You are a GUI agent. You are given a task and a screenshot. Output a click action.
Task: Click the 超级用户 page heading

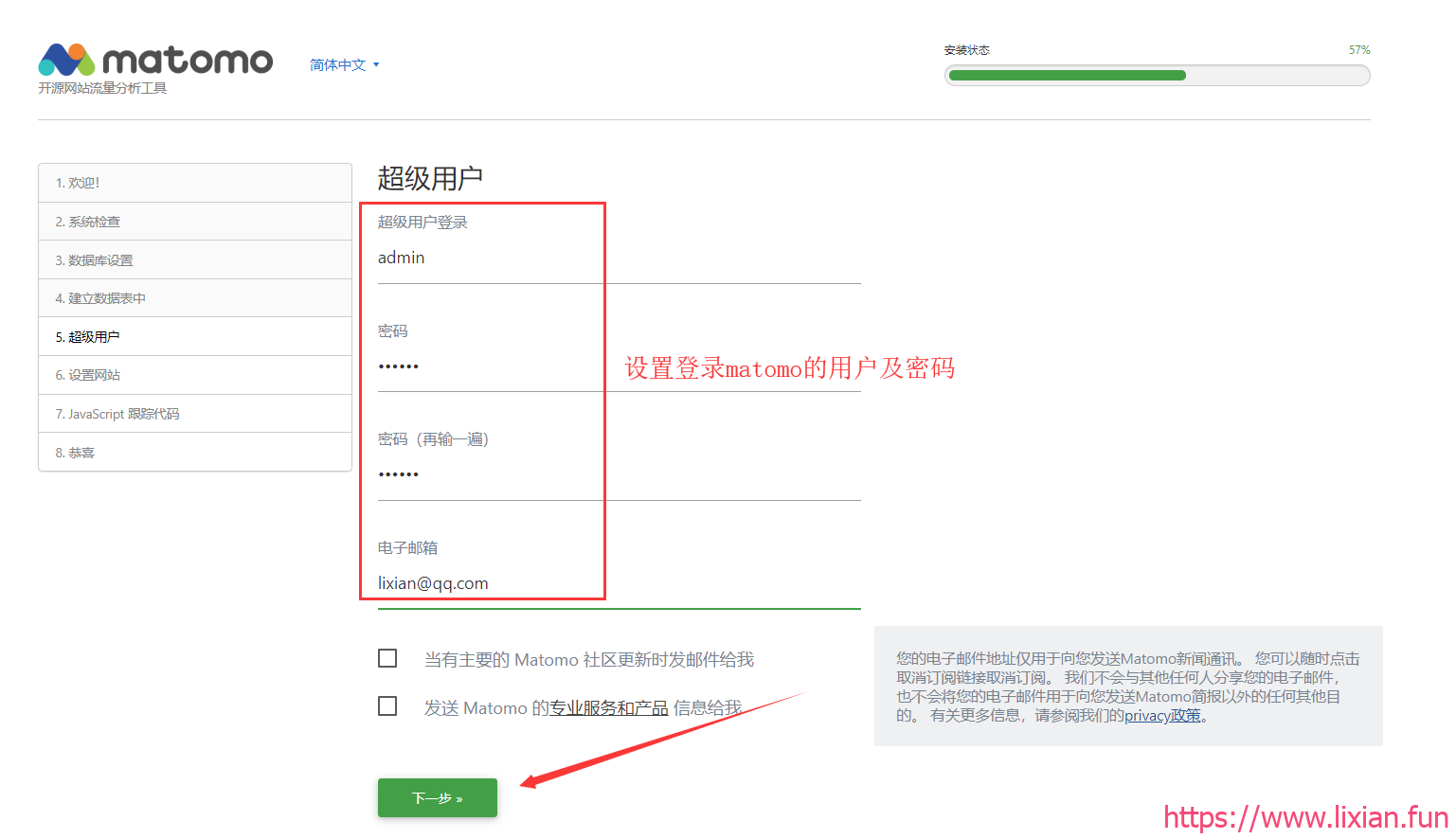point(431,178)
